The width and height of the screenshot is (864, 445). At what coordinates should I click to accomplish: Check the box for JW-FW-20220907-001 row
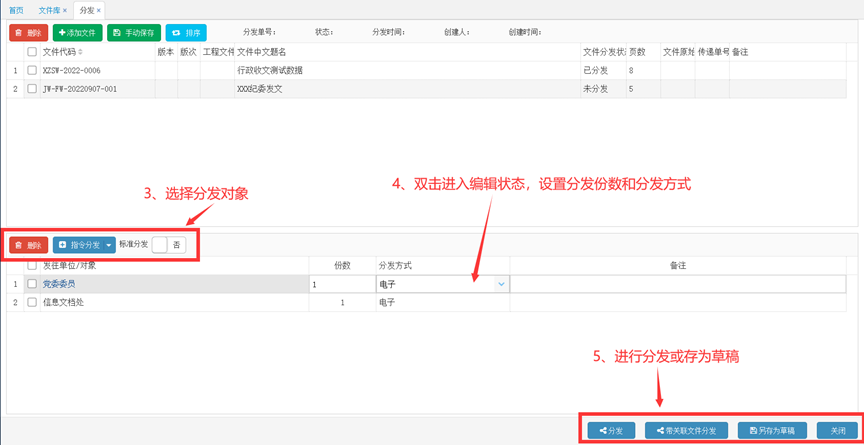[33, 89]
